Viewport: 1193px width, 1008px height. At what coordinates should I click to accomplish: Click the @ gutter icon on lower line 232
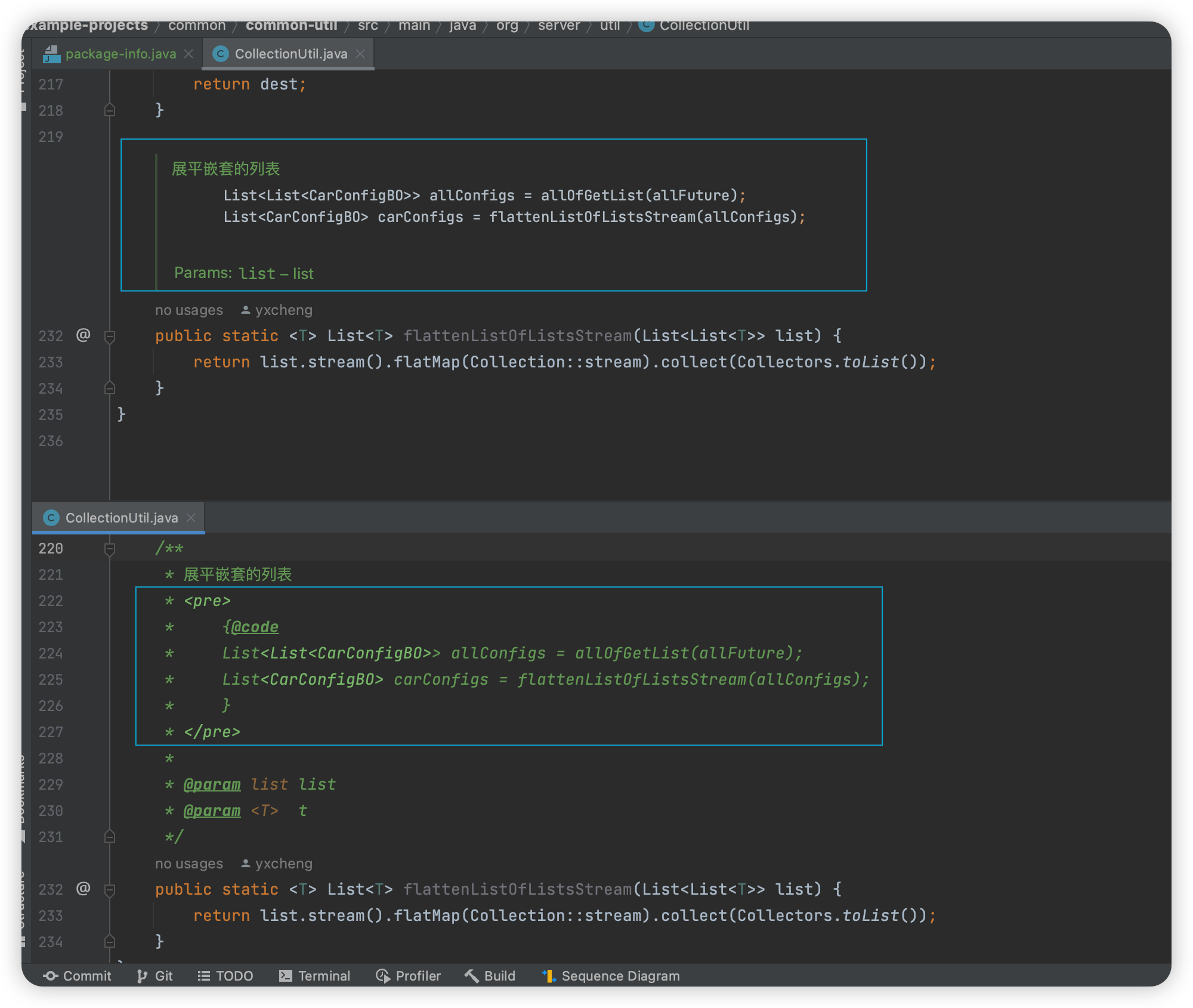[x=83, y=889]
